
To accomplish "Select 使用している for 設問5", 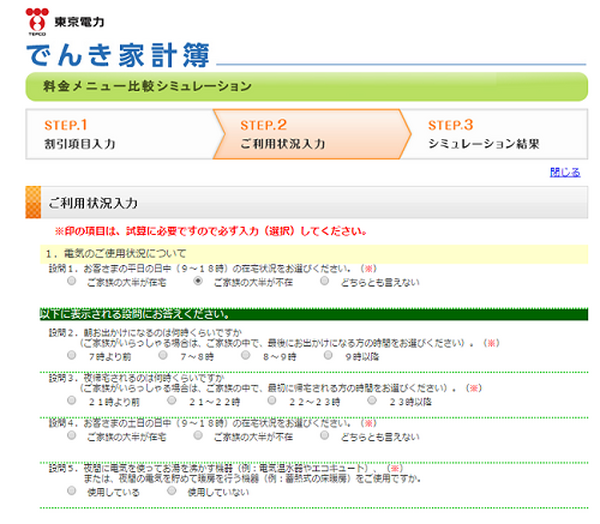I will coord(72,490).
